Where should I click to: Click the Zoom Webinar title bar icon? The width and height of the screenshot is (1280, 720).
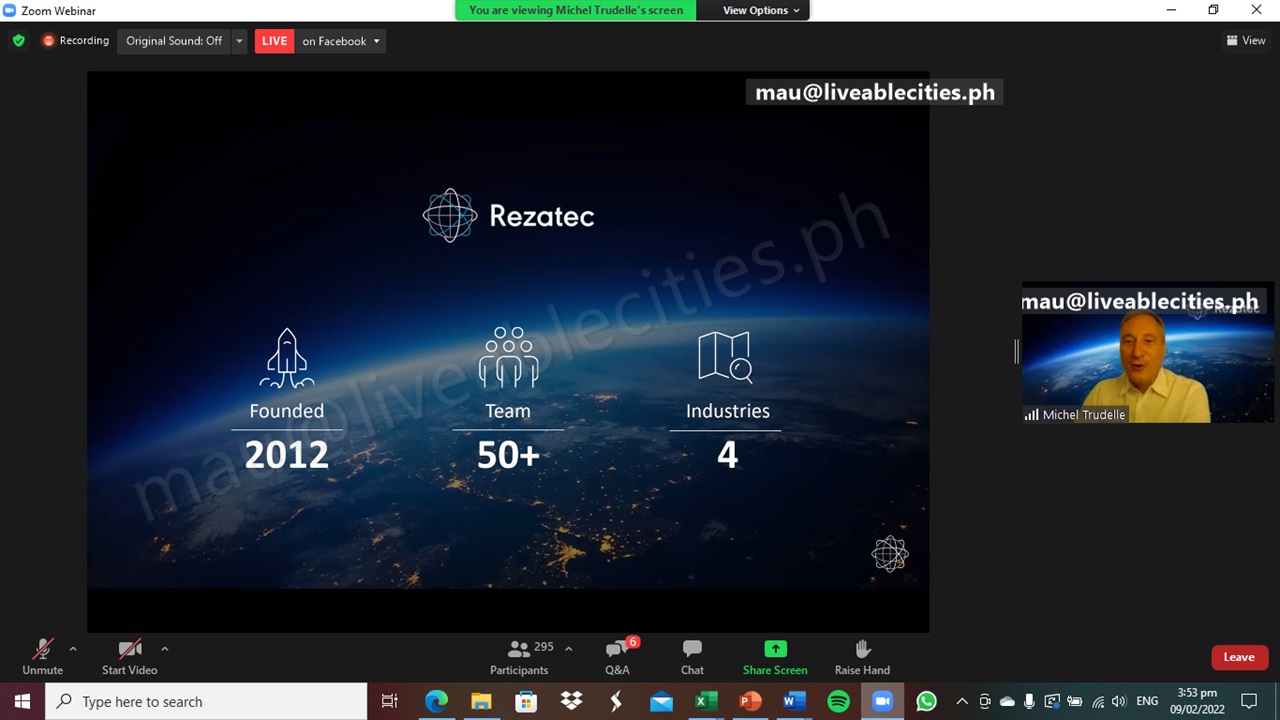(x=10, y=10)
